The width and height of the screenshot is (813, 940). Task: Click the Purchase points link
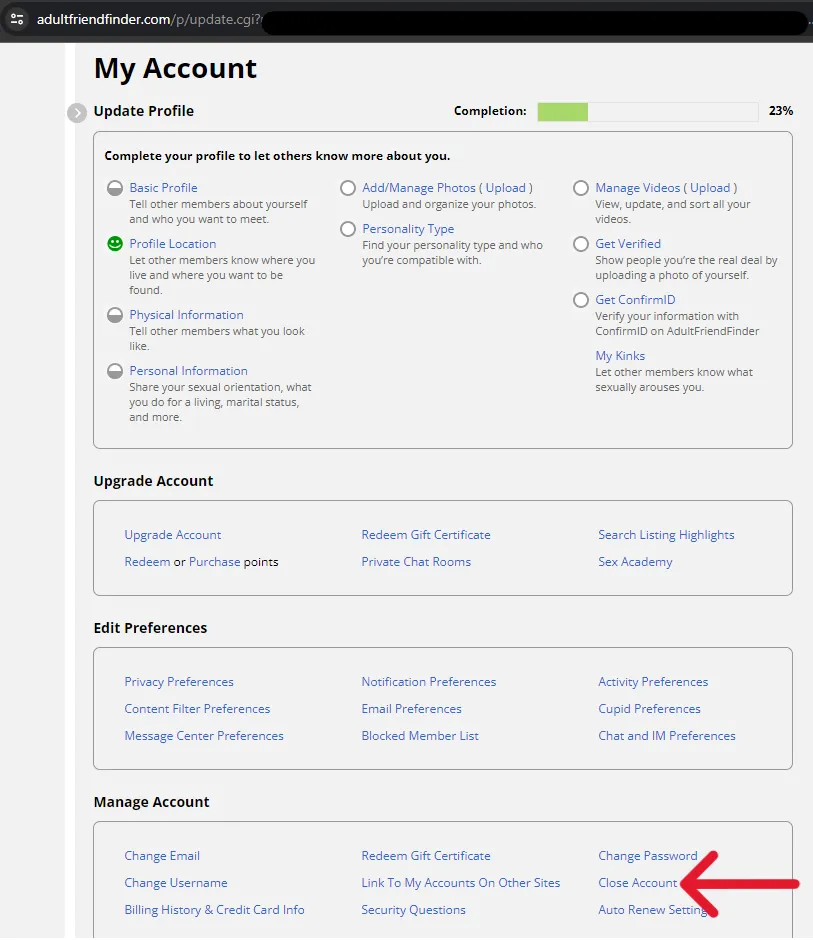[x=215, y=562]
